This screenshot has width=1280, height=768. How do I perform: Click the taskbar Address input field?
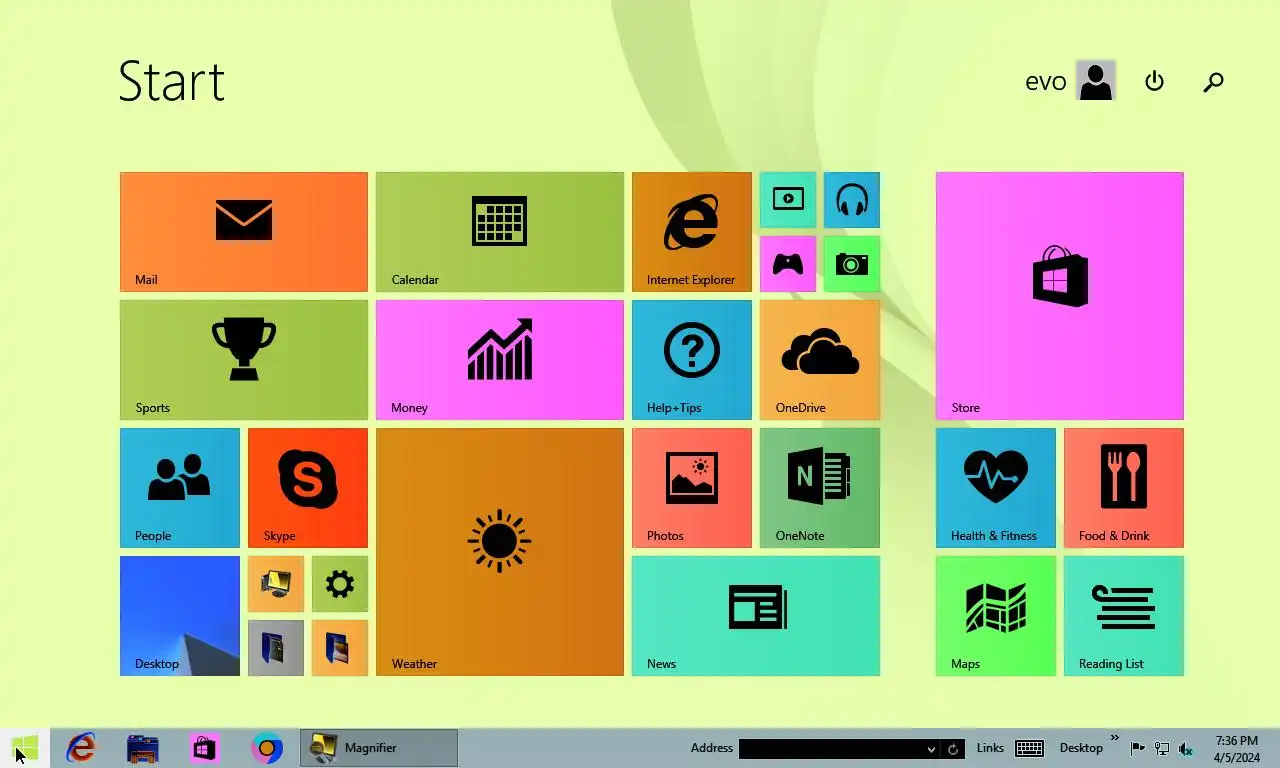pos(830,749)
